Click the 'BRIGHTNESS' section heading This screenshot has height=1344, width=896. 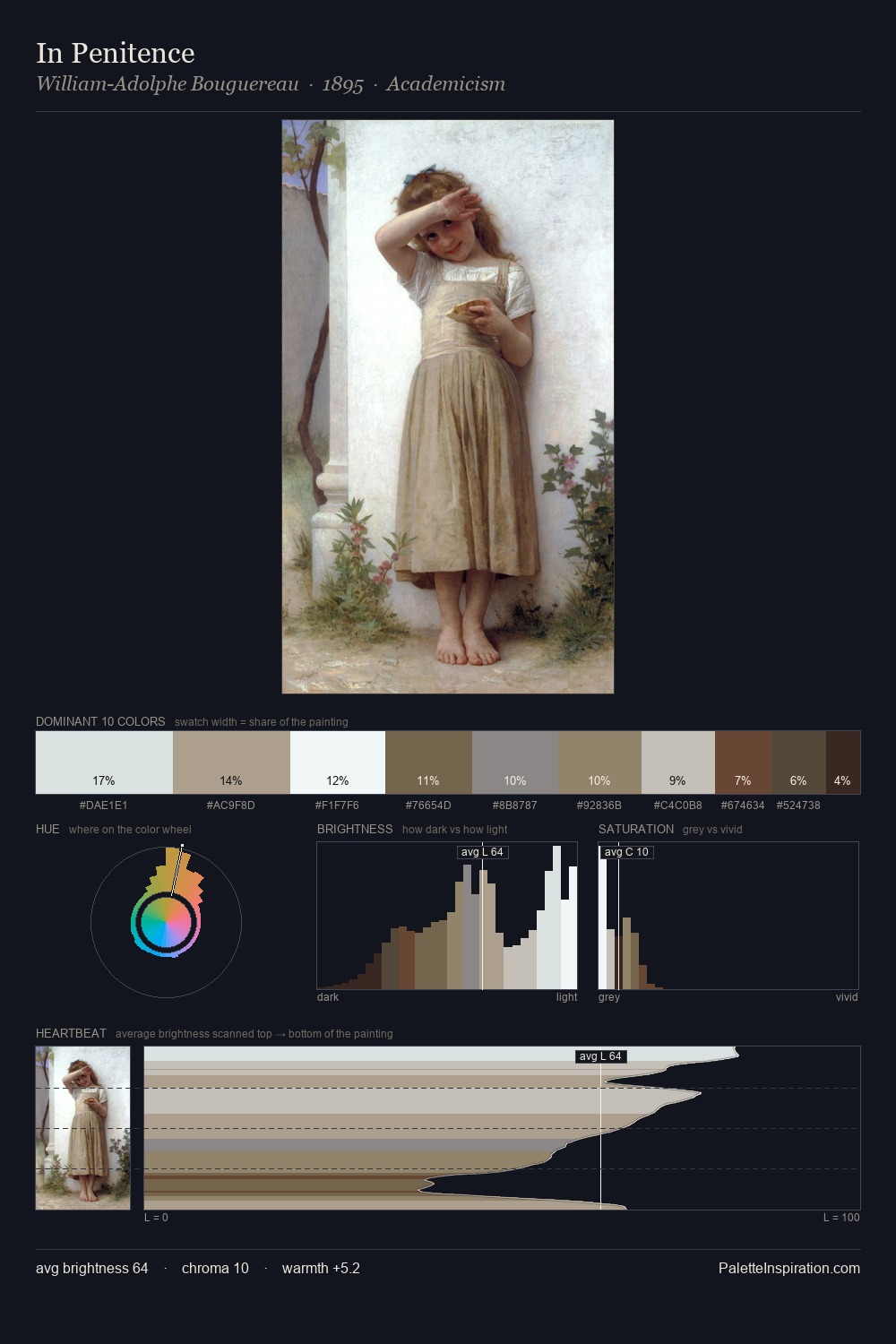pos(355,829)
